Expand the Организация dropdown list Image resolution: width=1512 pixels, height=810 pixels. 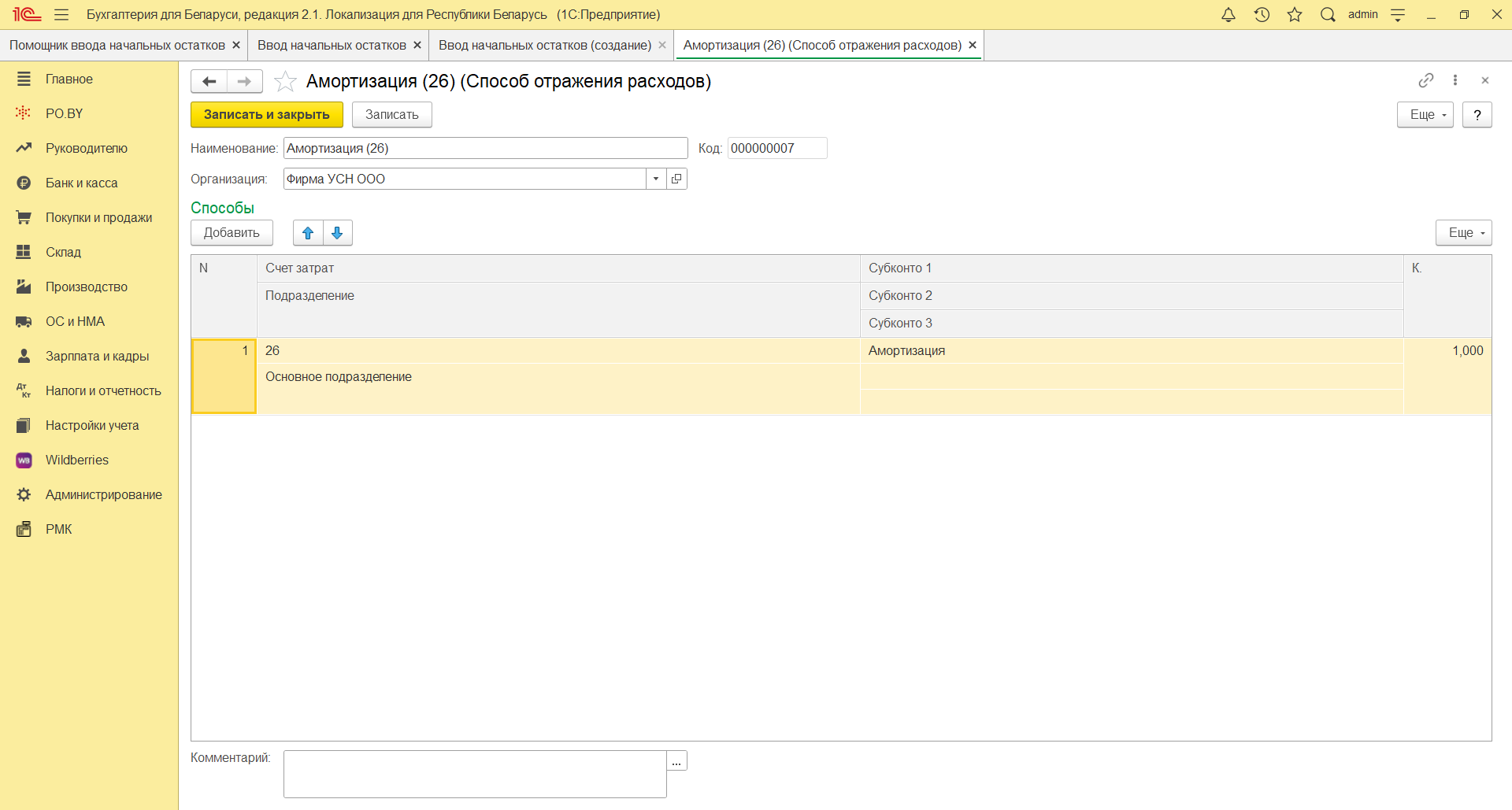656,179
